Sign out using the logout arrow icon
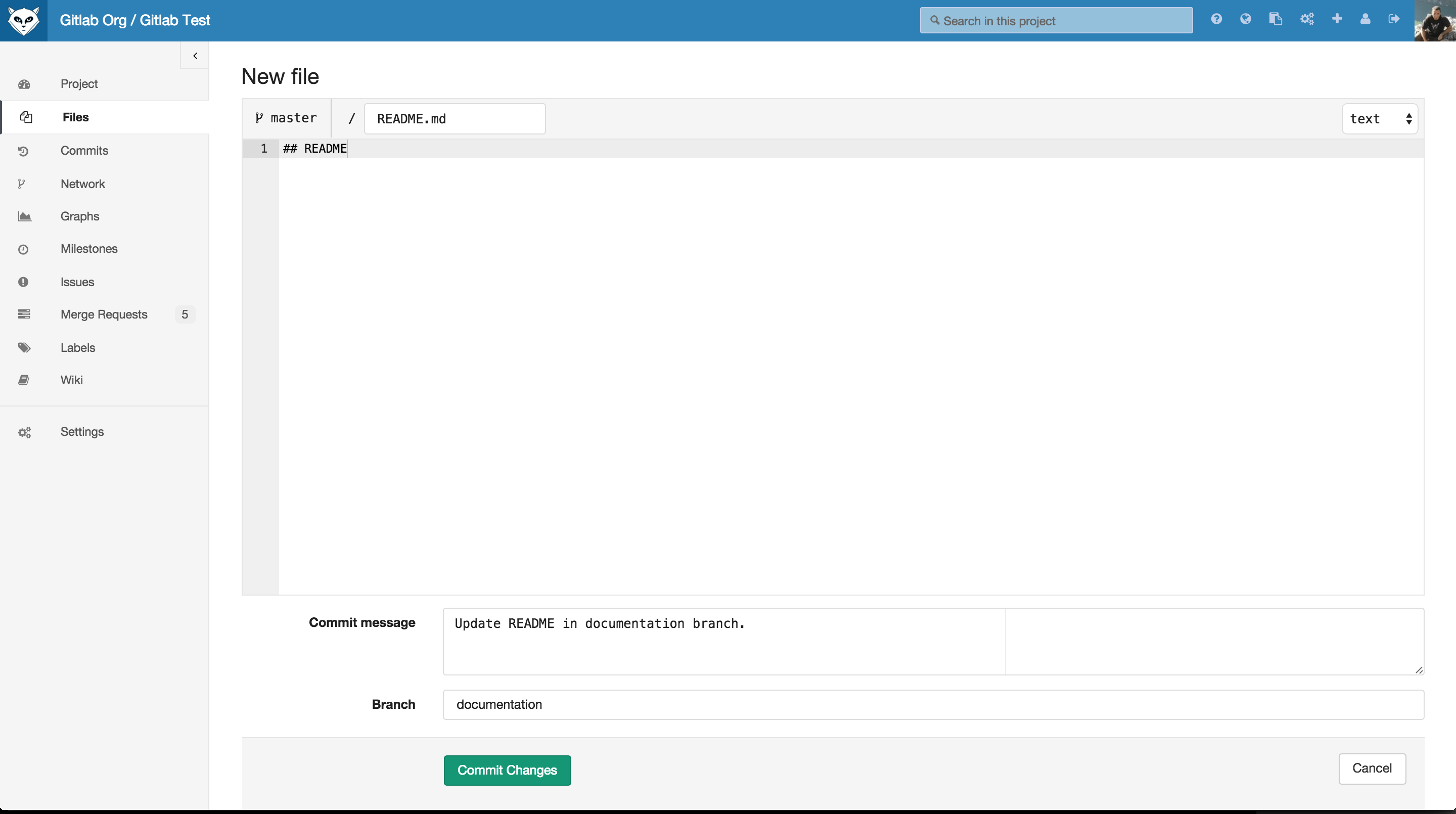1456x814 pixels. [x=1394, y=19]
